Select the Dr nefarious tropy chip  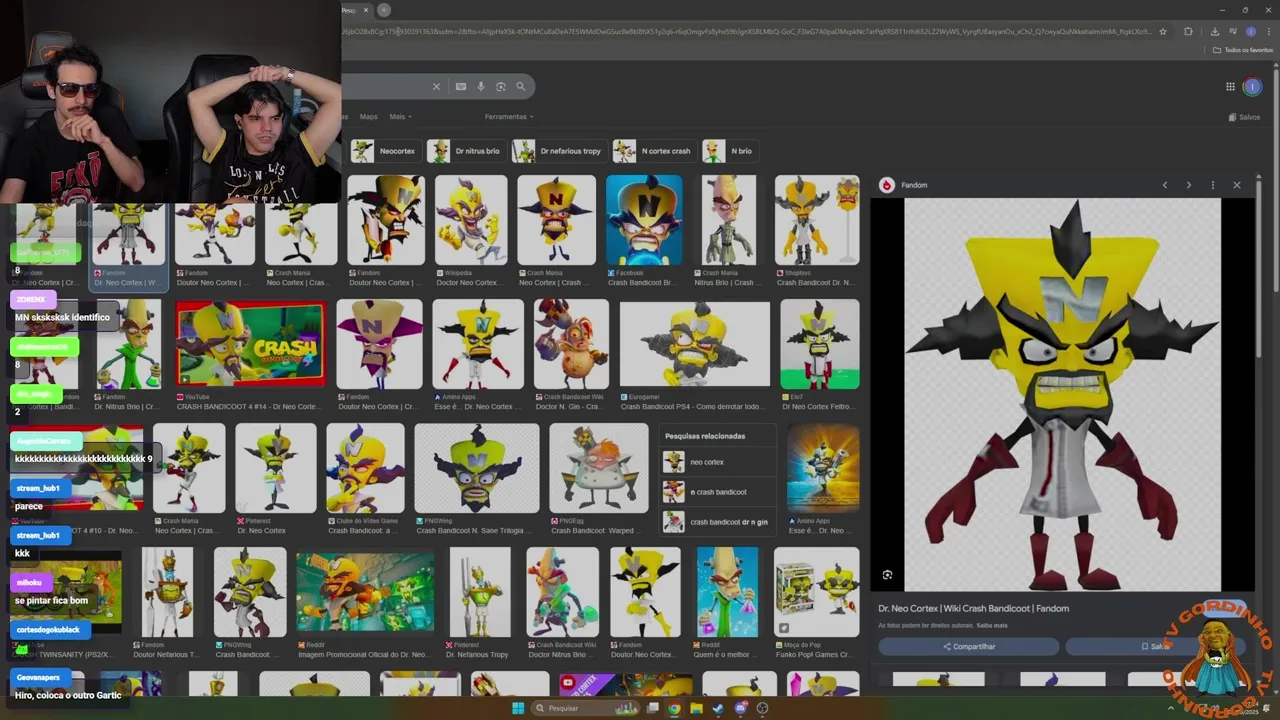557,151
